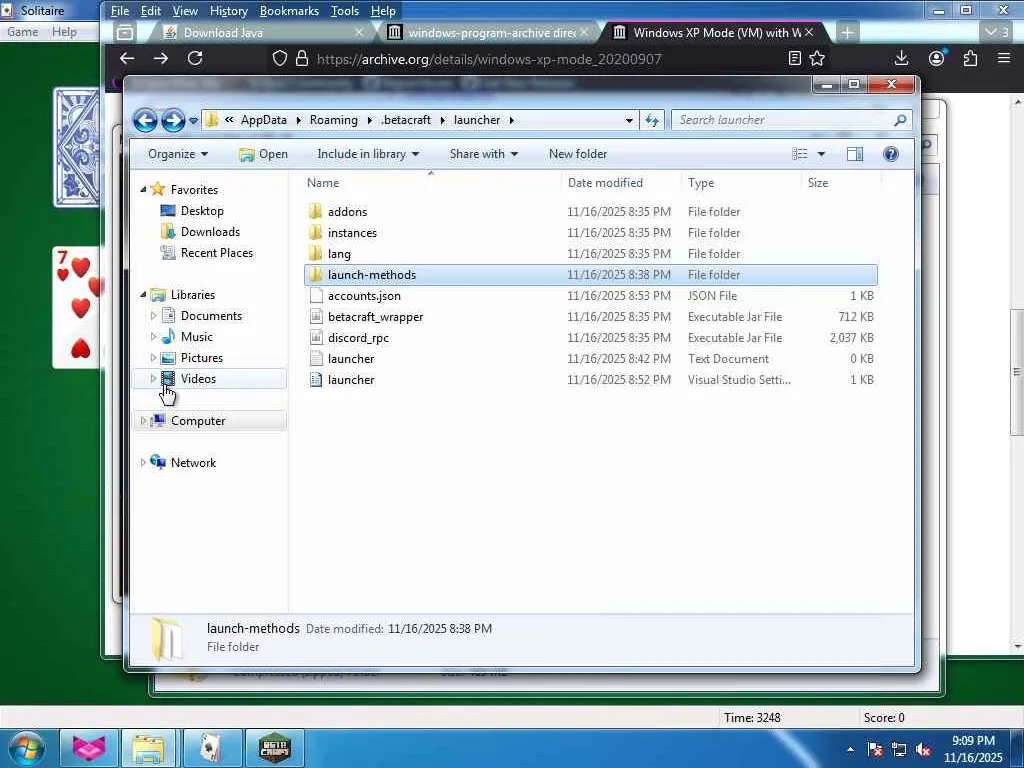Click the search magnifier icon
This screenshot has width=1024, height=768.
point(900,120)
